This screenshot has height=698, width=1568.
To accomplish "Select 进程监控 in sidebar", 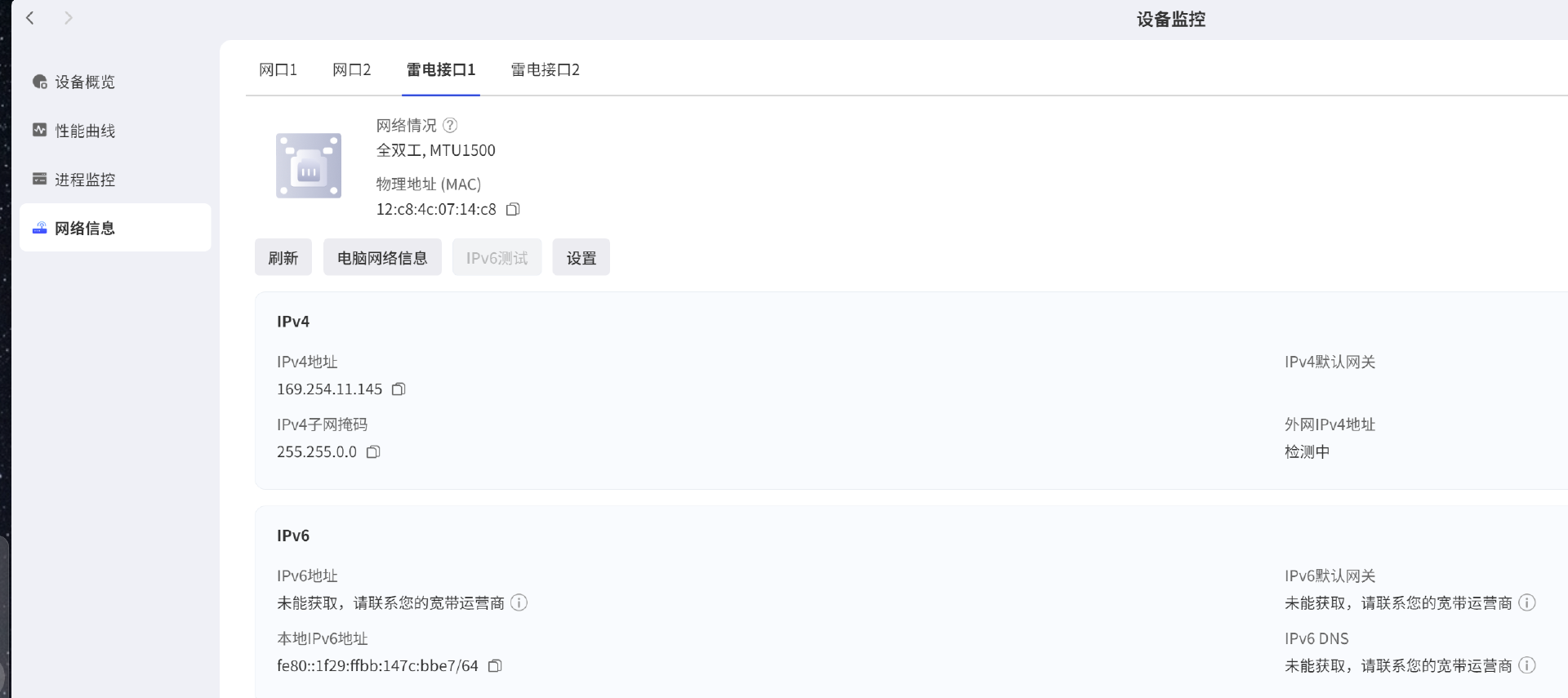I will click(x=85, y=180).
